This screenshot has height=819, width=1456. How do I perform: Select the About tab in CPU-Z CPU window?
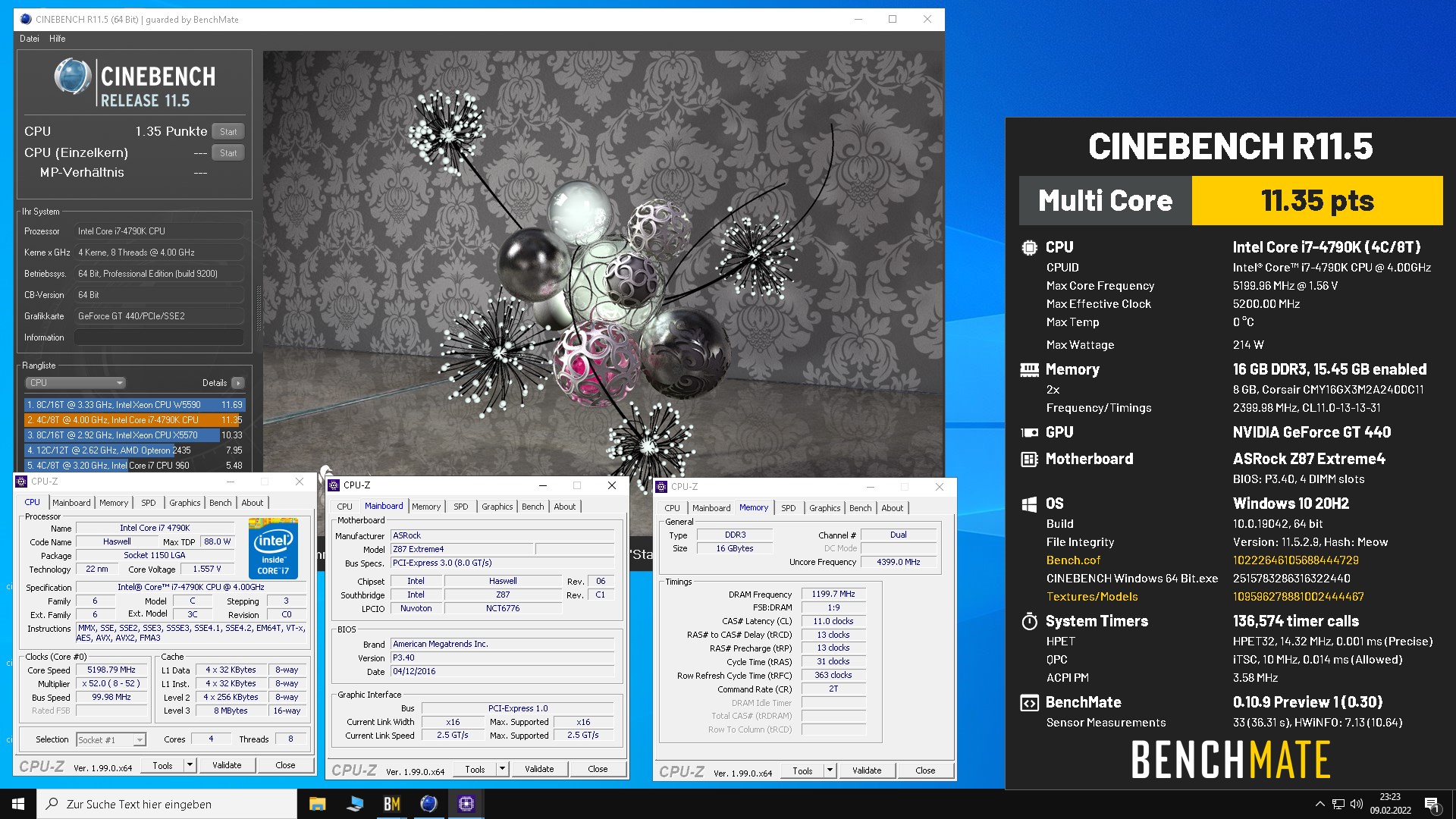pos(253,503)
